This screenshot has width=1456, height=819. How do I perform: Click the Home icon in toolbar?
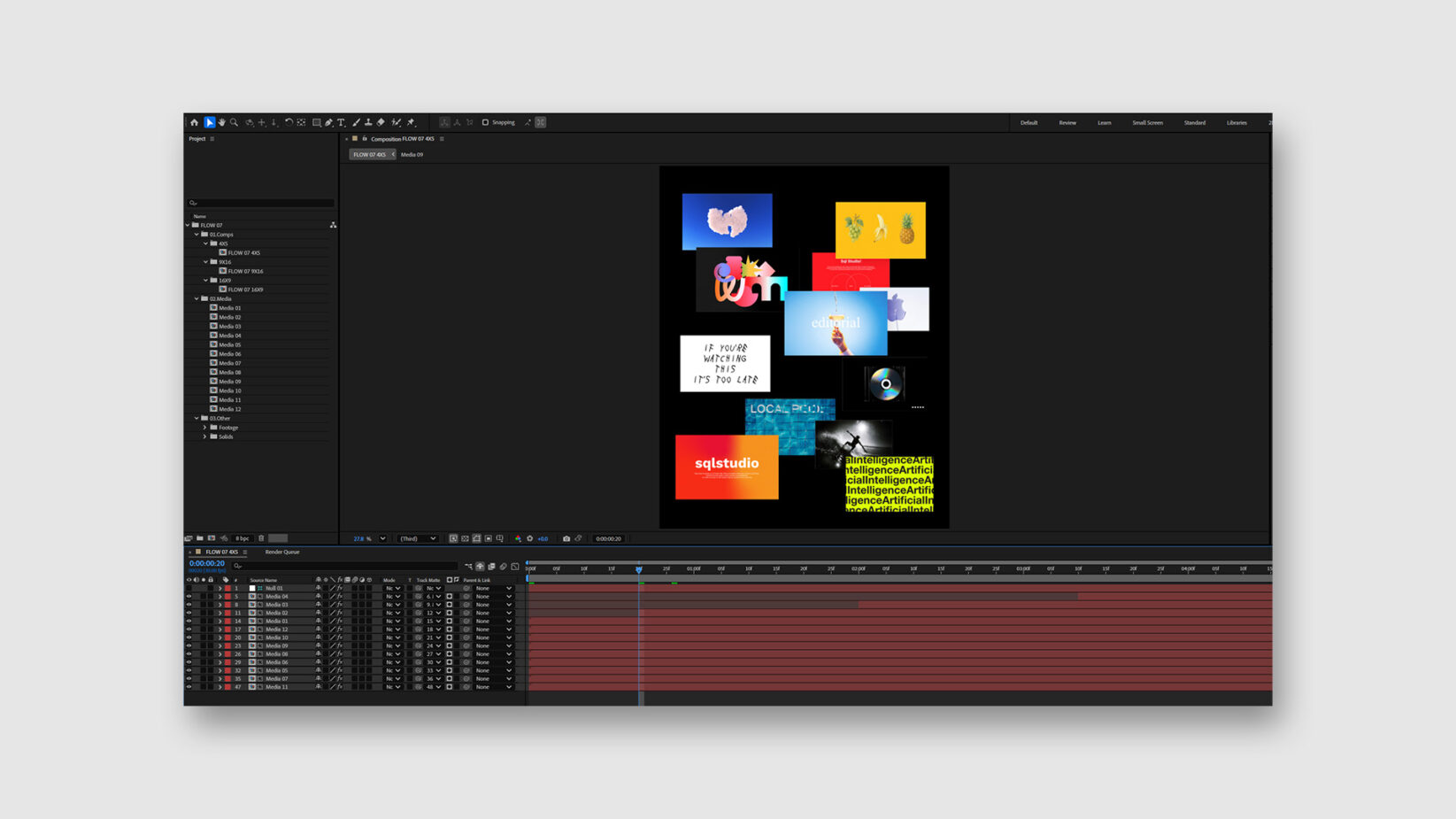click(195, 123)
